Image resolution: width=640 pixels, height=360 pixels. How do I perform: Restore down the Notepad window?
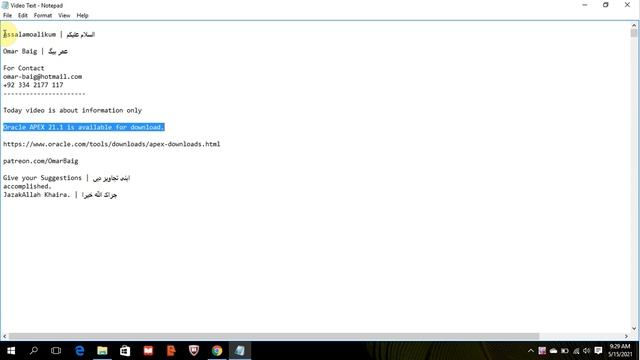pyautogui.click(x=606, y=5)
